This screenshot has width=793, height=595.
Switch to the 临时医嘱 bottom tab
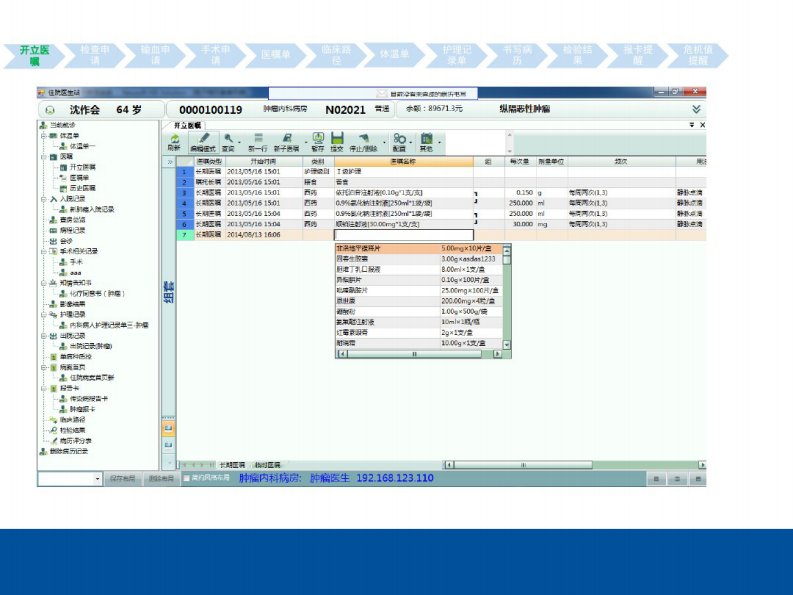coord(267,465)
